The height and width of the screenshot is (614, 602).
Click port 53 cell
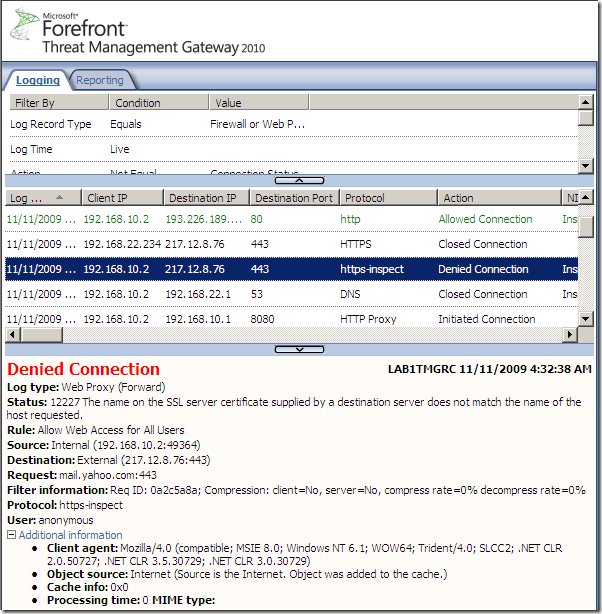pyautogui.click(x=257, y=294)
